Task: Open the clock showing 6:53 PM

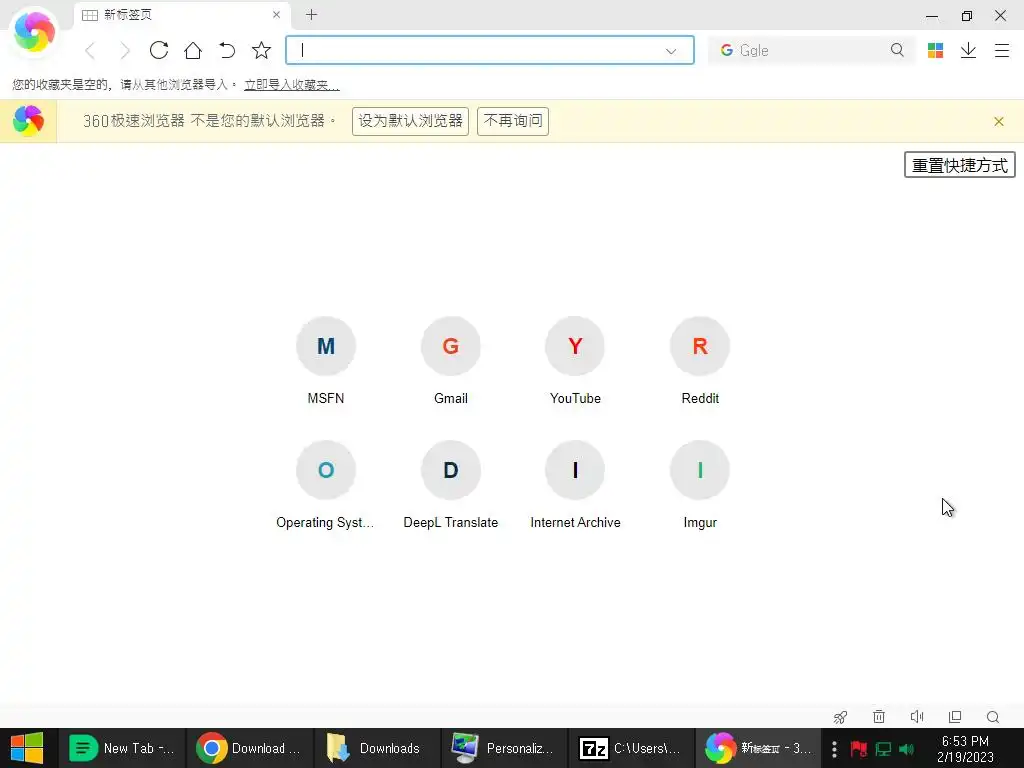Action: tap(965, 749)
